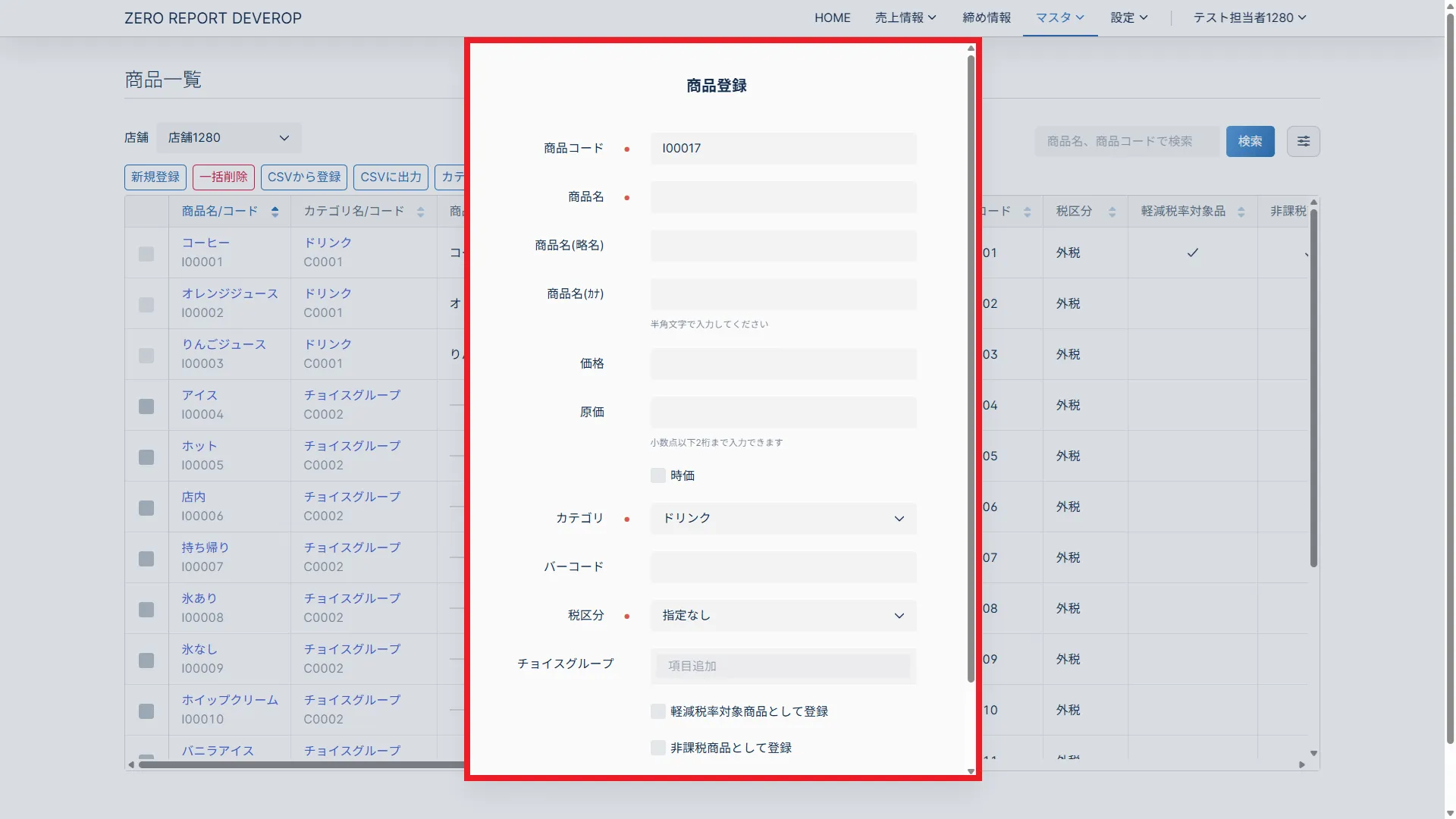Sort by 商品名/コード column arrows
This screenshot has height=819, width=1456.
tap(275, 212)
